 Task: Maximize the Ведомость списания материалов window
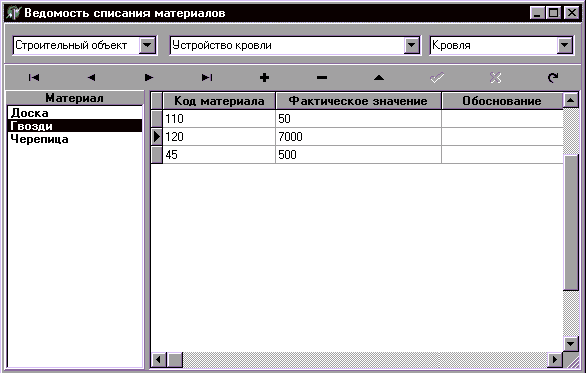[554, 13]
